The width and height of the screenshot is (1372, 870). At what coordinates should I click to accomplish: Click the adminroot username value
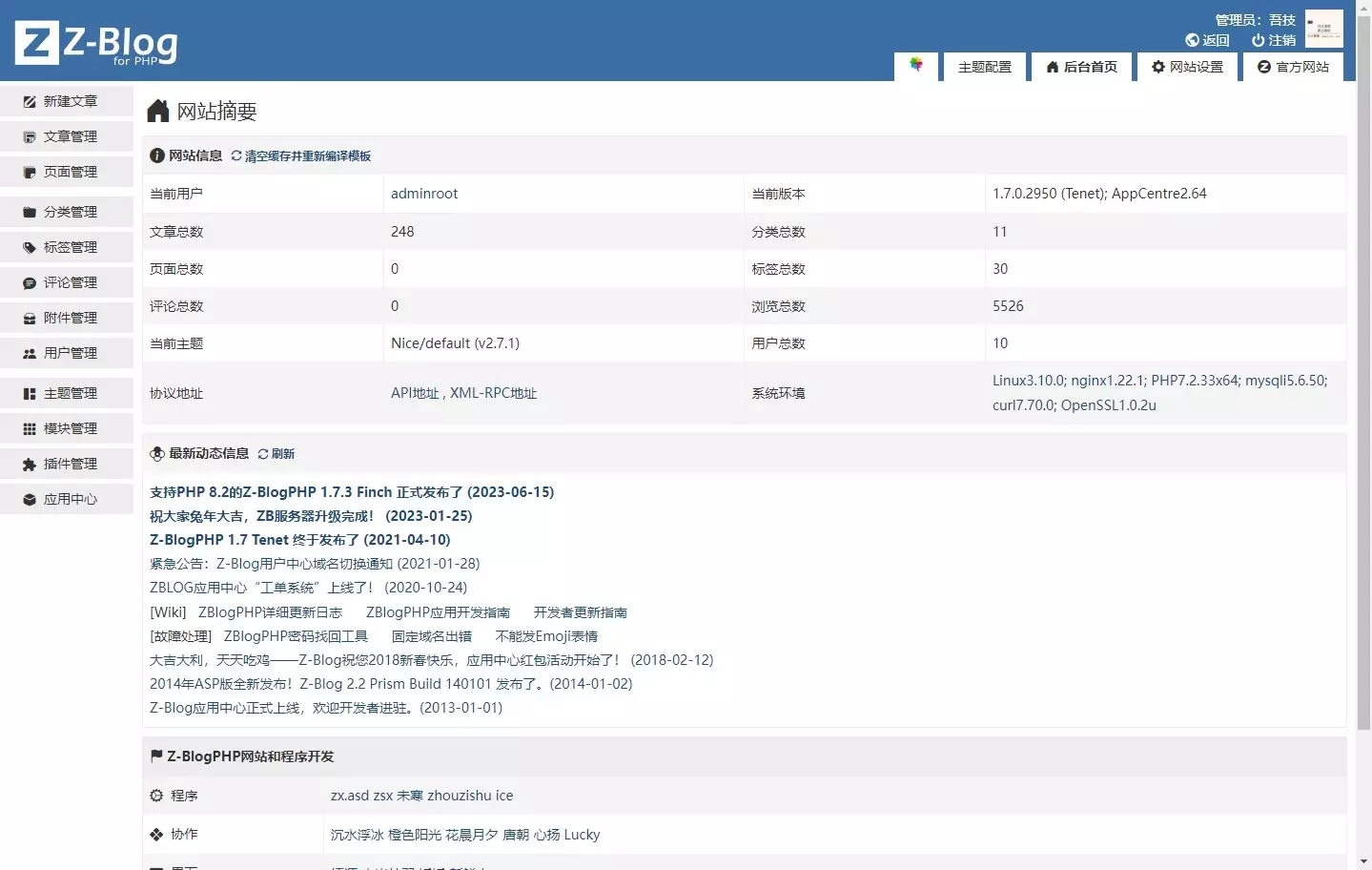[424, 194]
